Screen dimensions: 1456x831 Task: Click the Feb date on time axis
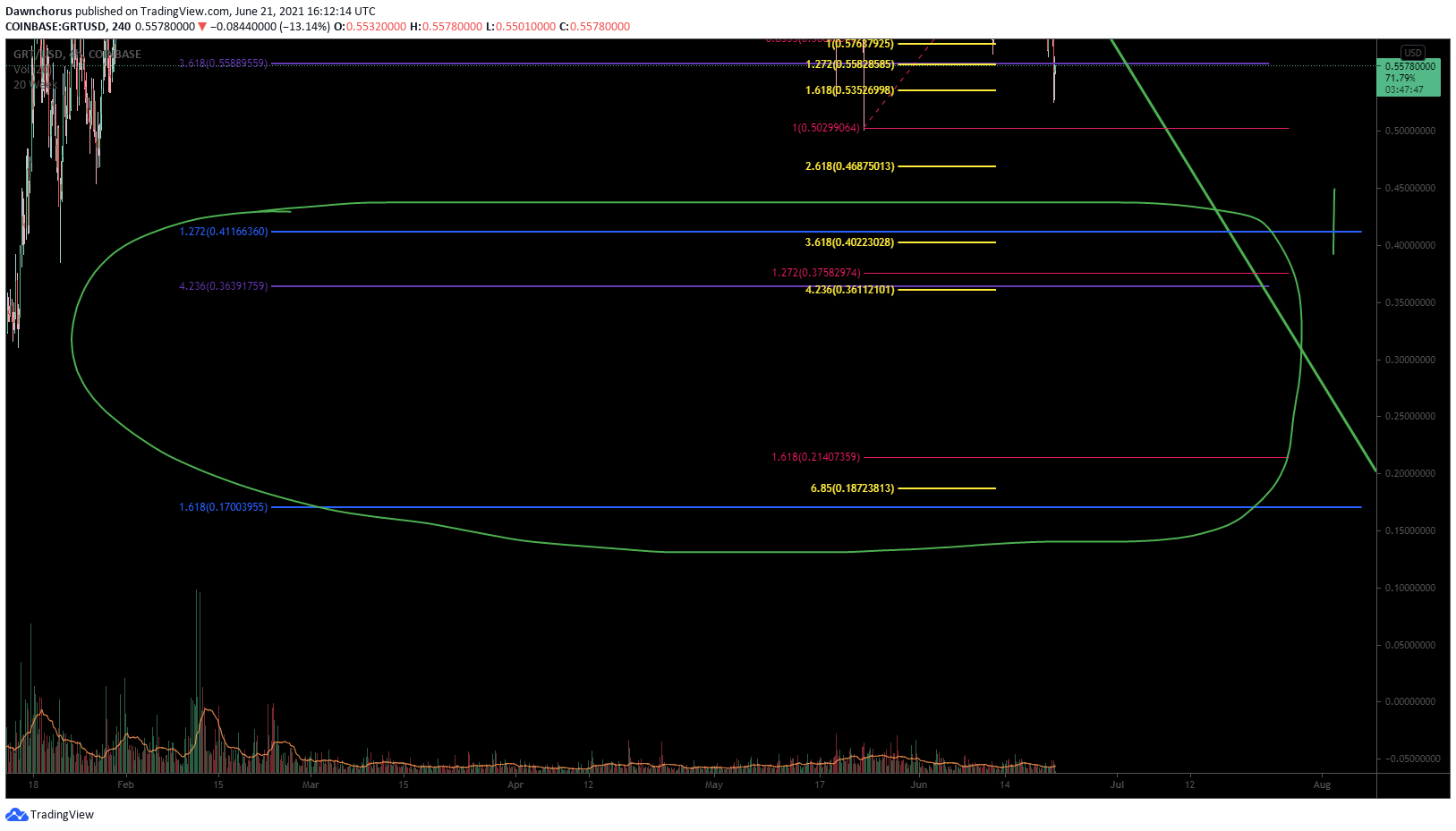(x=125, y=784)
